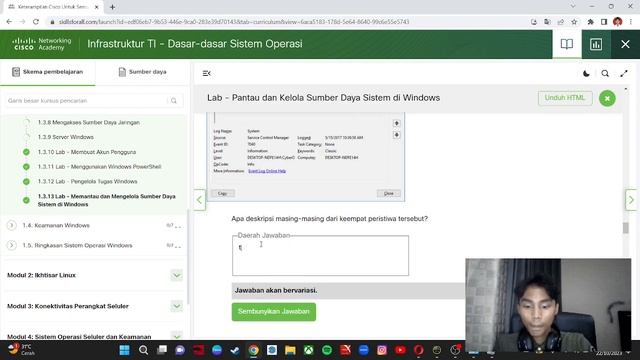The image size is (640, 360).
Task: Go back in the browser
Action: tap(9, 22)
